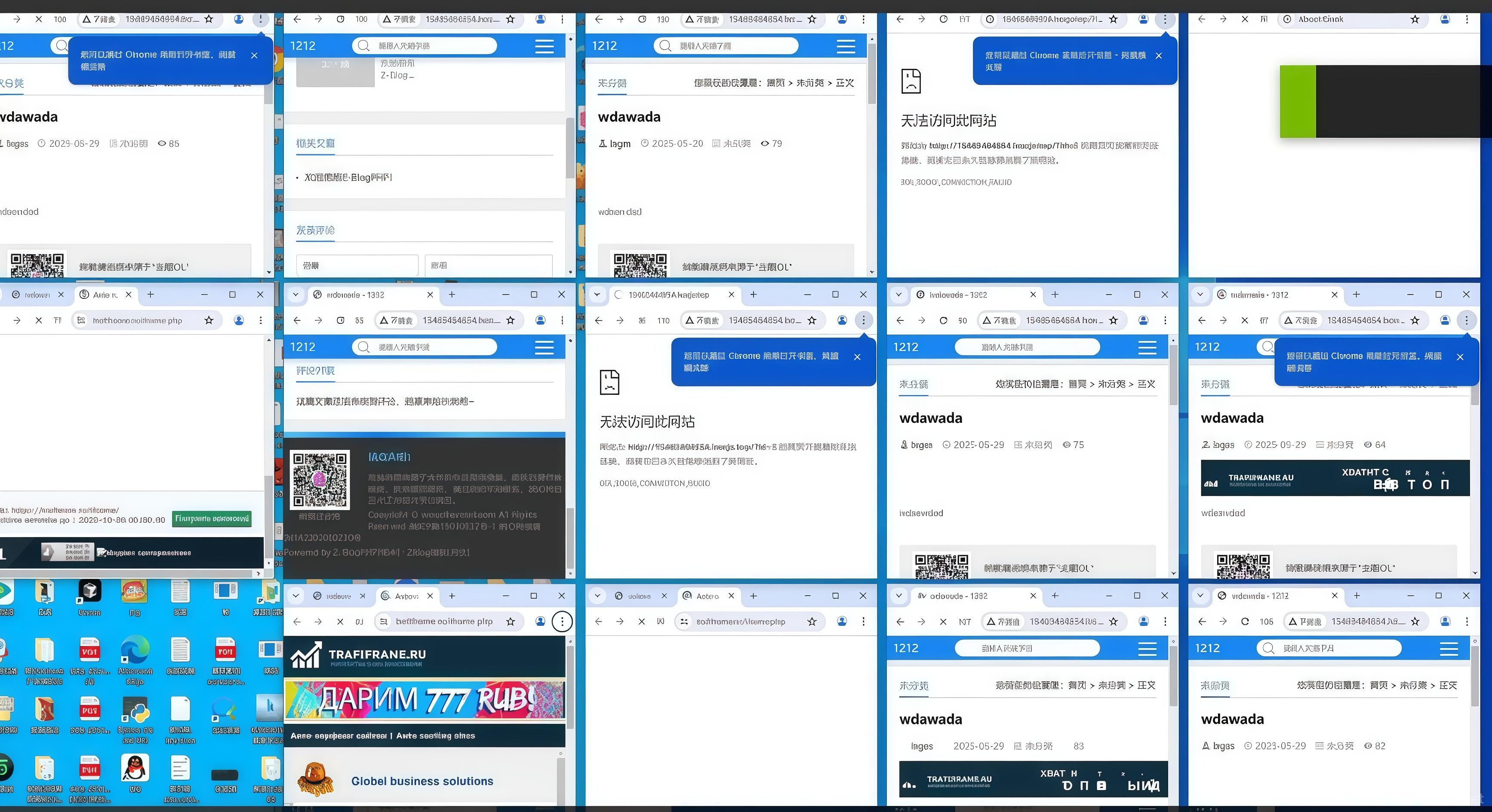Click hamburger menu in blog window showing 82 views

point(1449,649)
